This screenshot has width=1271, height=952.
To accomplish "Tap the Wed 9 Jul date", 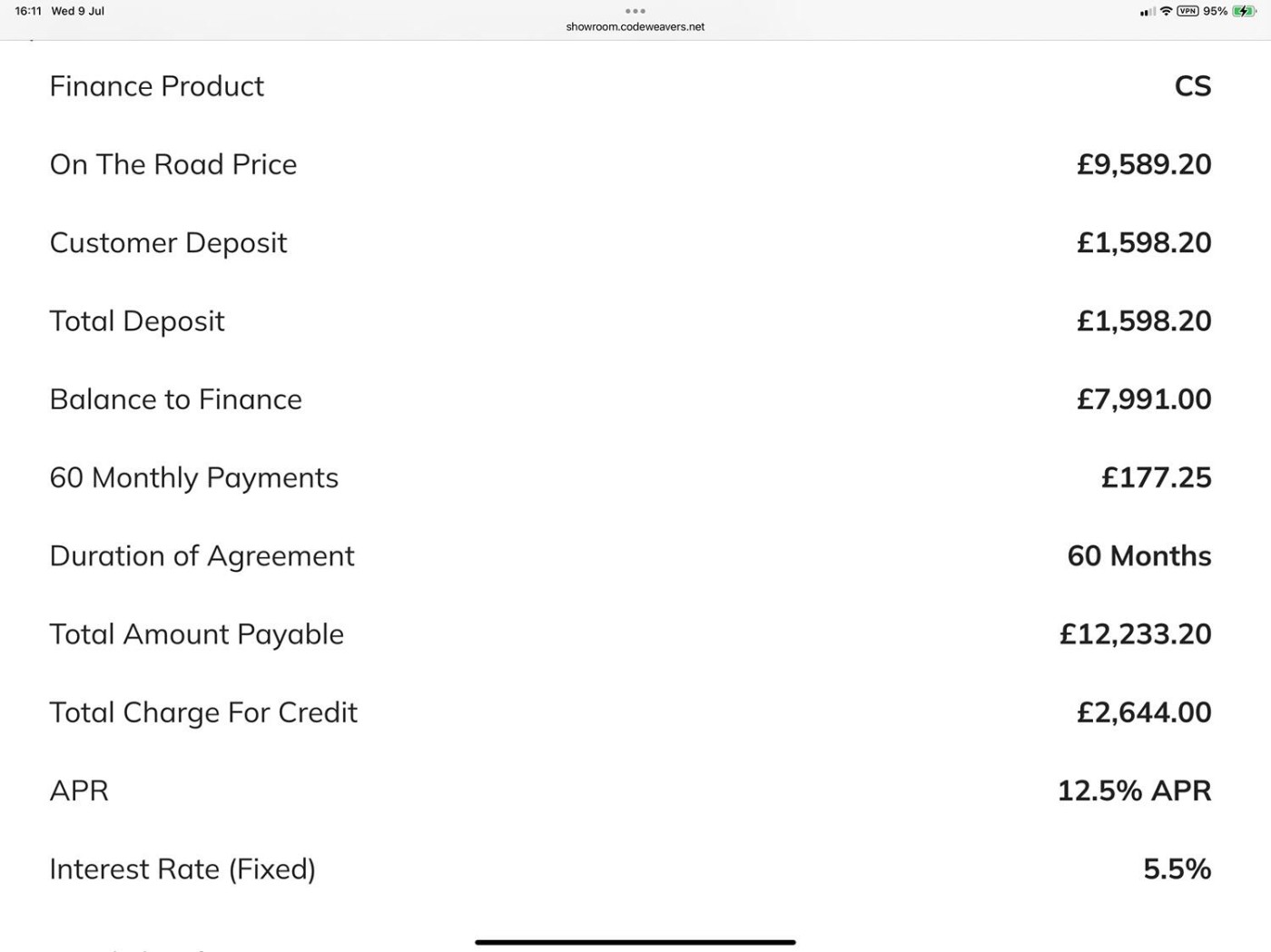I will [78, 11].
